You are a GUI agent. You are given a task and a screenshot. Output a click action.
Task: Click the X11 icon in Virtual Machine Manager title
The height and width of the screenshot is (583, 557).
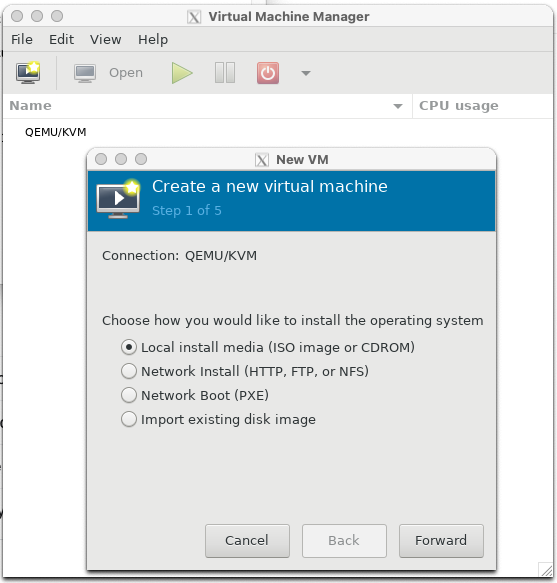pos(194,17)
